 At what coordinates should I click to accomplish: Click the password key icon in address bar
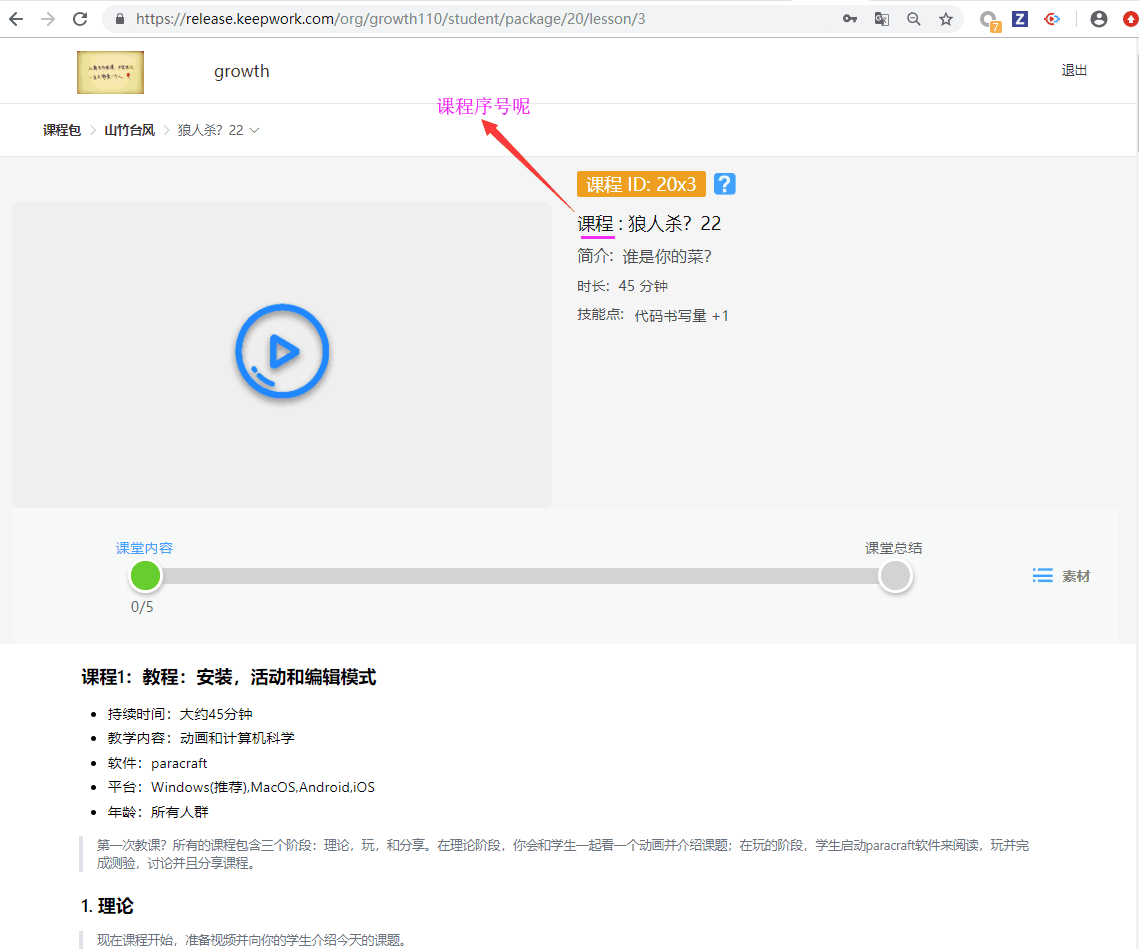click(849, 18)
